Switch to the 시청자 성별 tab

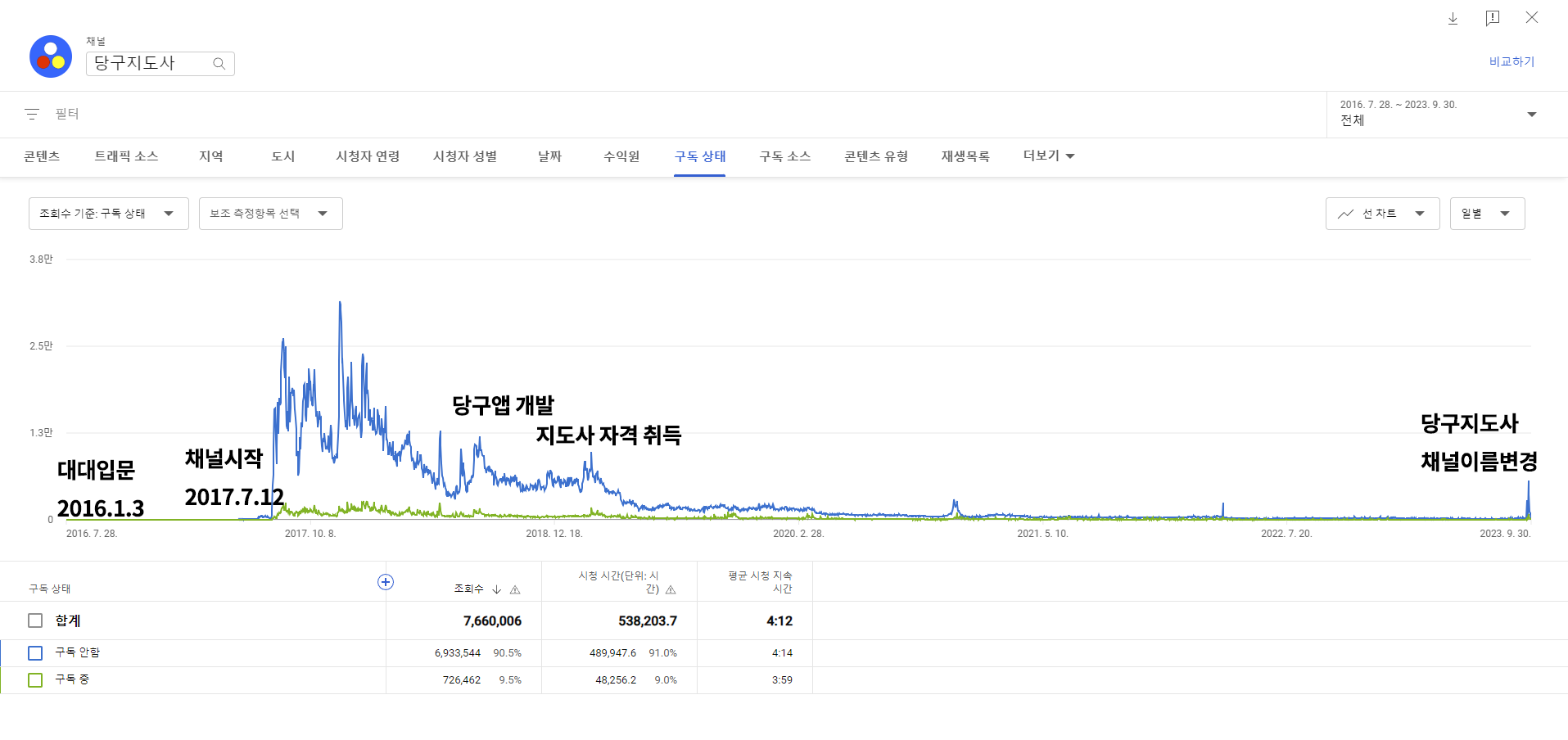coord(465,156)
